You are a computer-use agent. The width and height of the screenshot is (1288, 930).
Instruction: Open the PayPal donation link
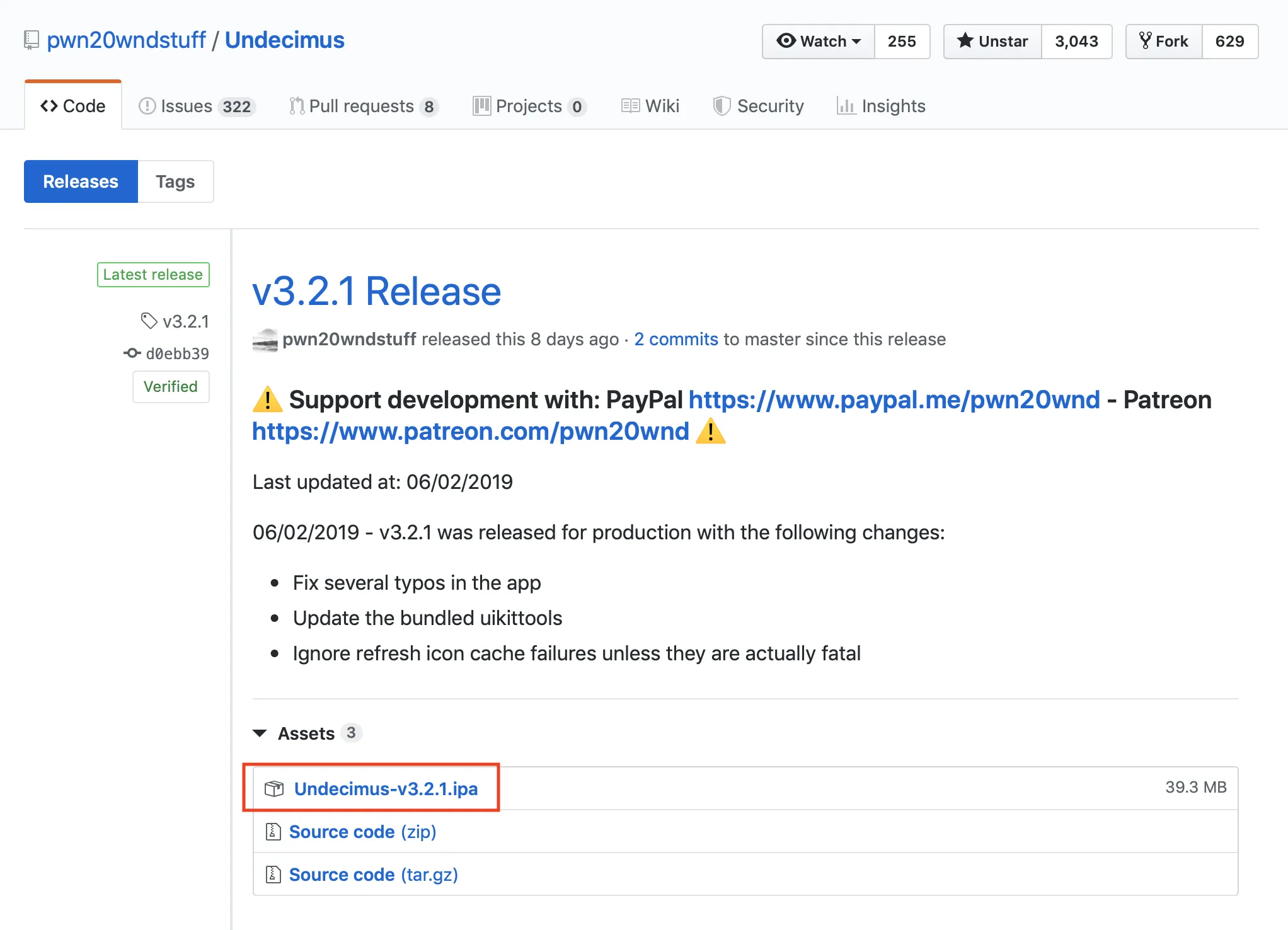click(x=894, y=400)
